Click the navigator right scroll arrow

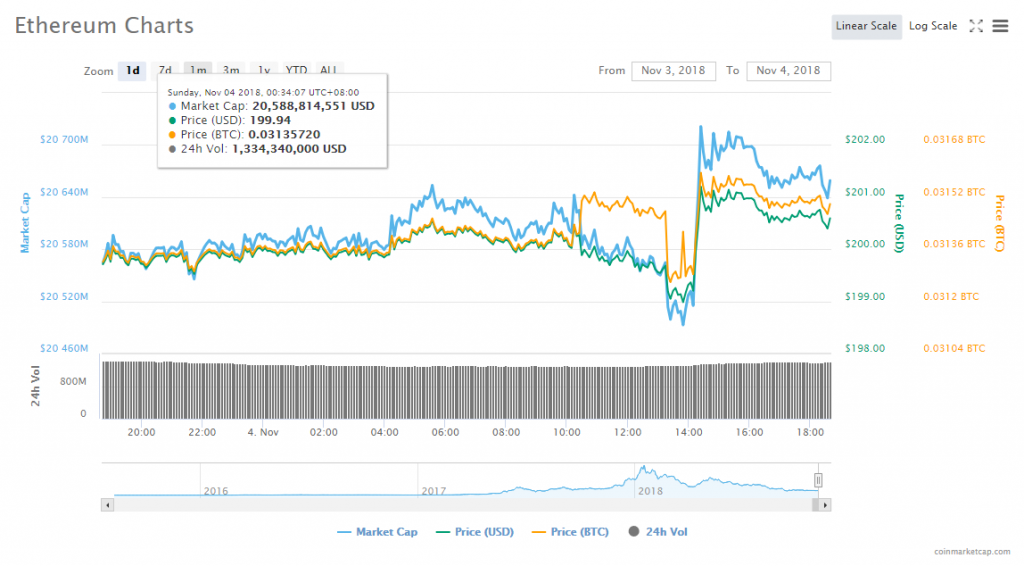tap(824, 506)
